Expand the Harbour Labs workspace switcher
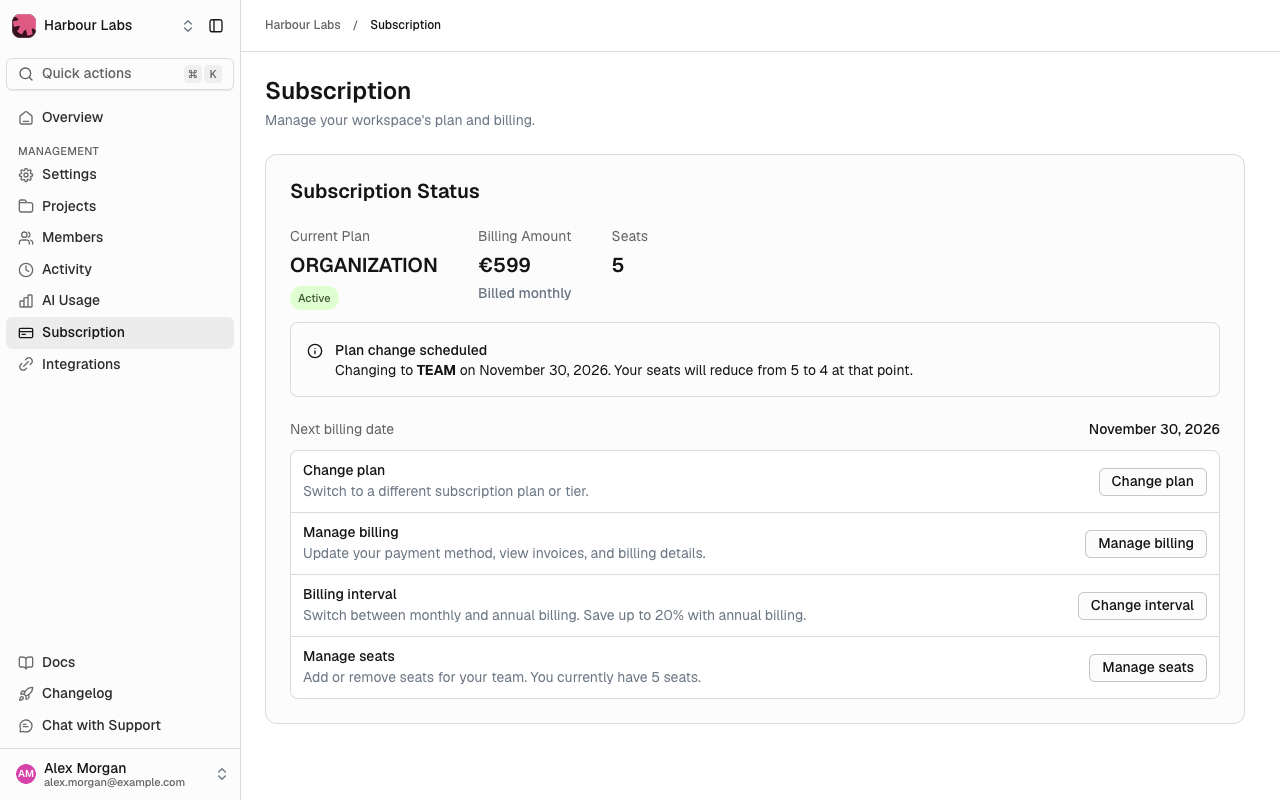The height and width of the screenshot is (800, 1280). click(188, 26)
